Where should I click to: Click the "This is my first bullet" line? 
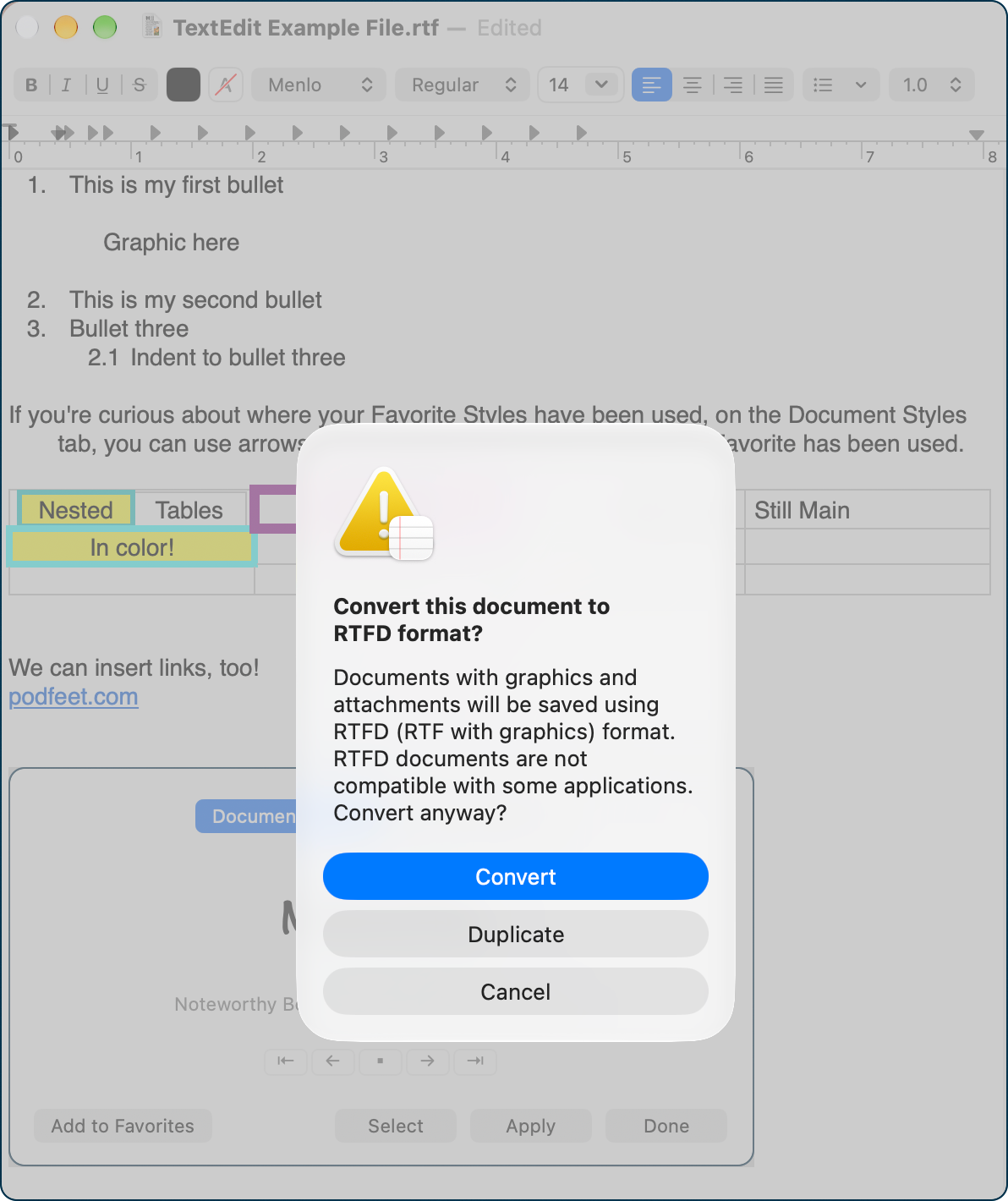(177, 185)
